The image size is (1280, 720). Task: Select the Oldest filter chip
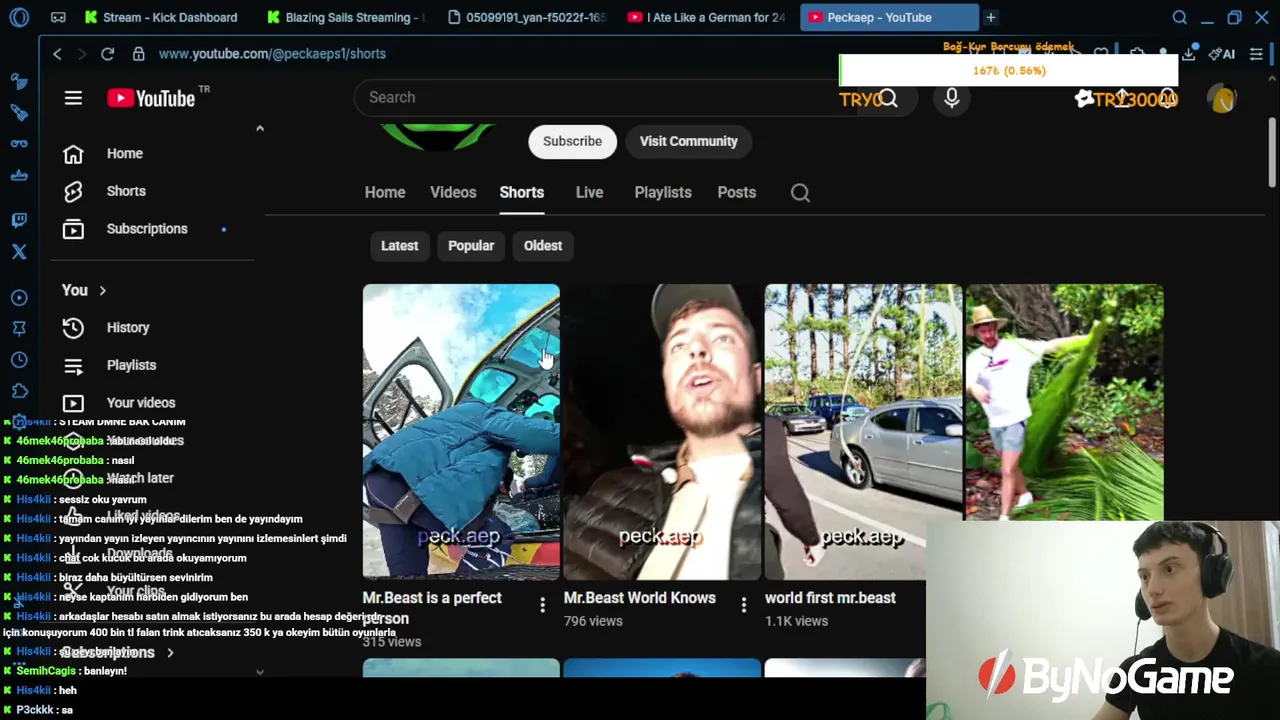click(x=543, y=246)
